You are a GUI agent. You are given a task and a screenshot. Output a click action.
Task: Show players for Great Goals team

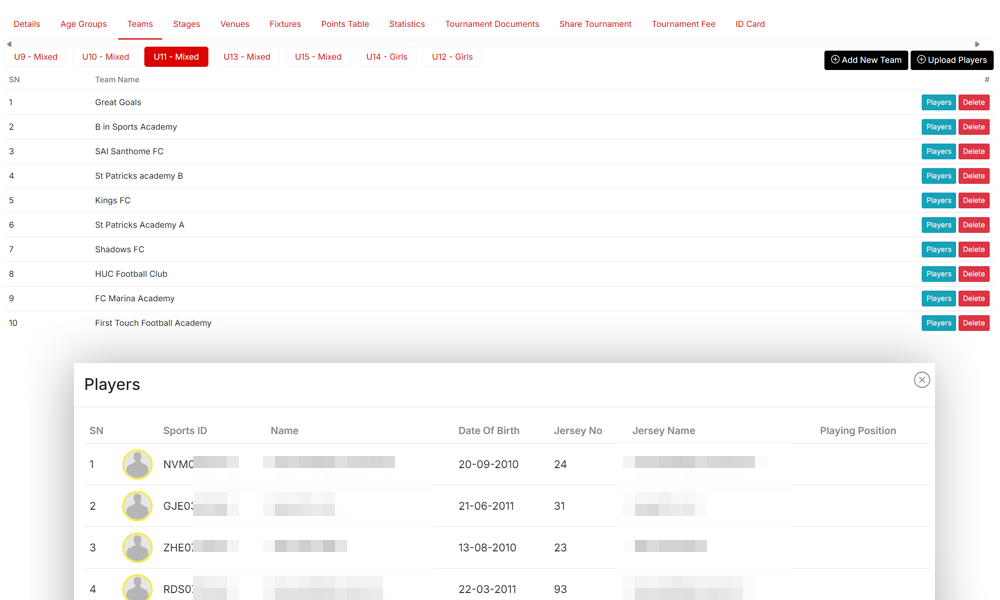(938, 102)
